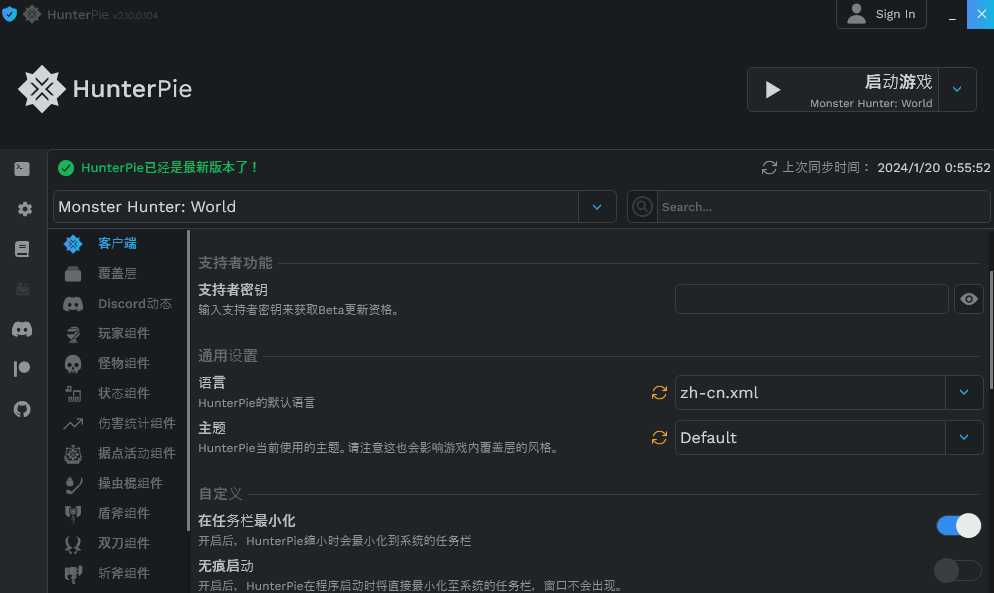Disable the 在任务栏最小化 switch

pos(957,525)
